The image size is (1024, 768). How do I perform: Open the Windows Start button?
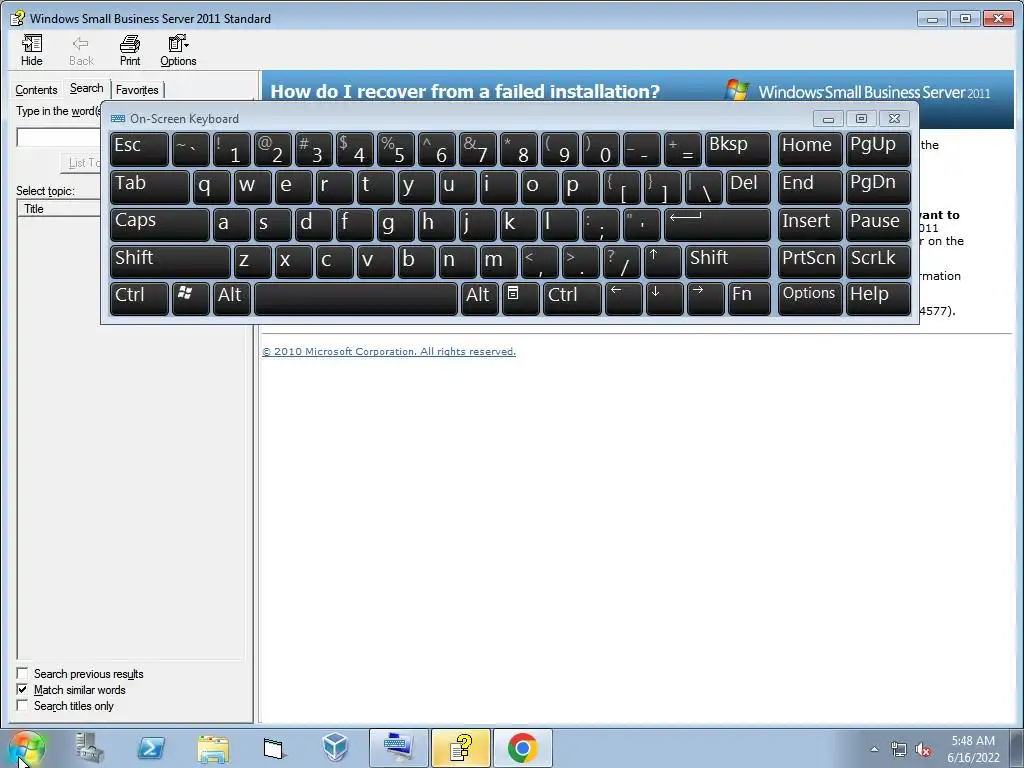pyautogui.click(x=26, y=748)
